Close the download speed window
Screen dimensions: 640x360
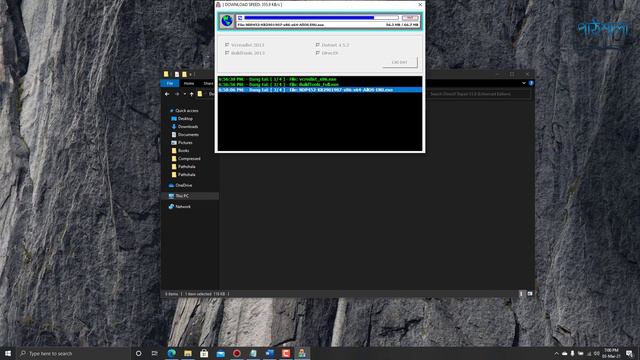[x=420, y=4]
